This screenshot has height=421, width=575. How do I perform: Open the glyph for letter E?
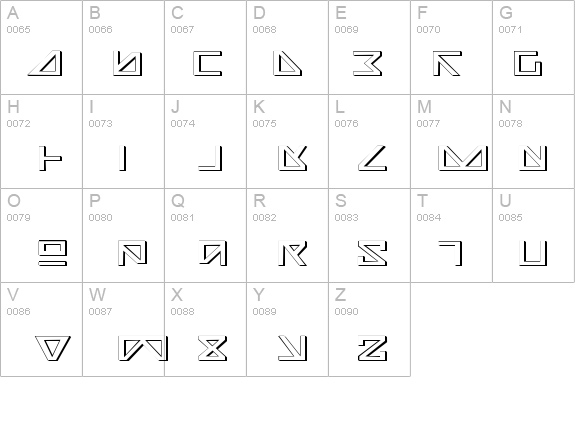(x=367, y=63)
